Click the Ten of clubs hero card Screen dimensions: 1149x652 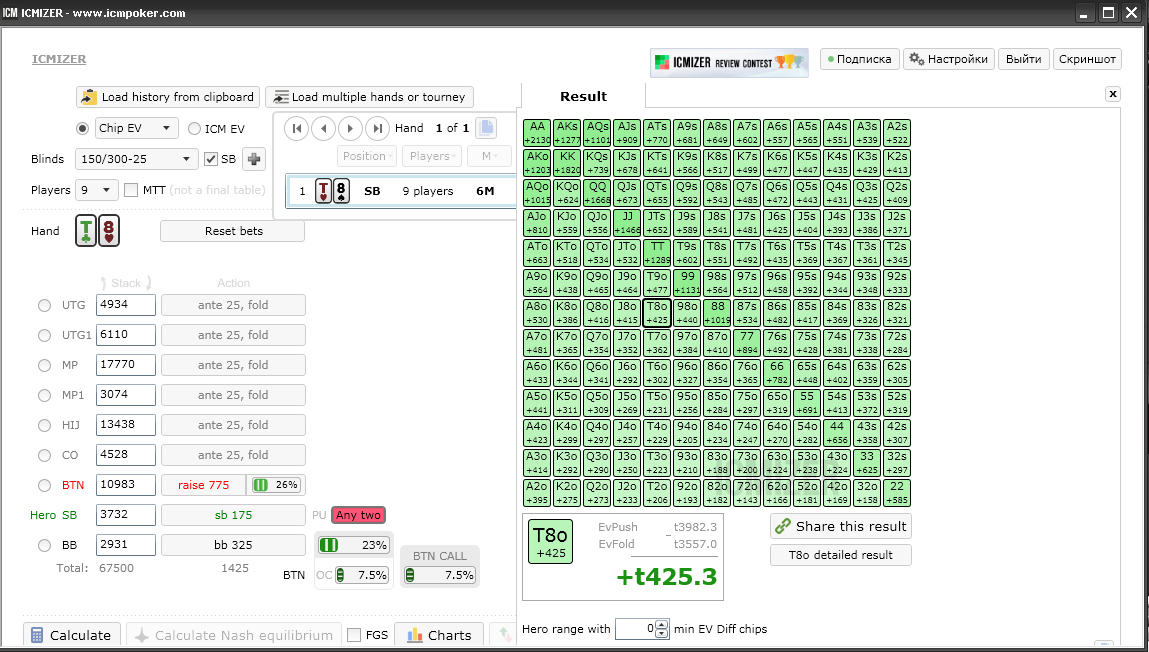(86, 231)
